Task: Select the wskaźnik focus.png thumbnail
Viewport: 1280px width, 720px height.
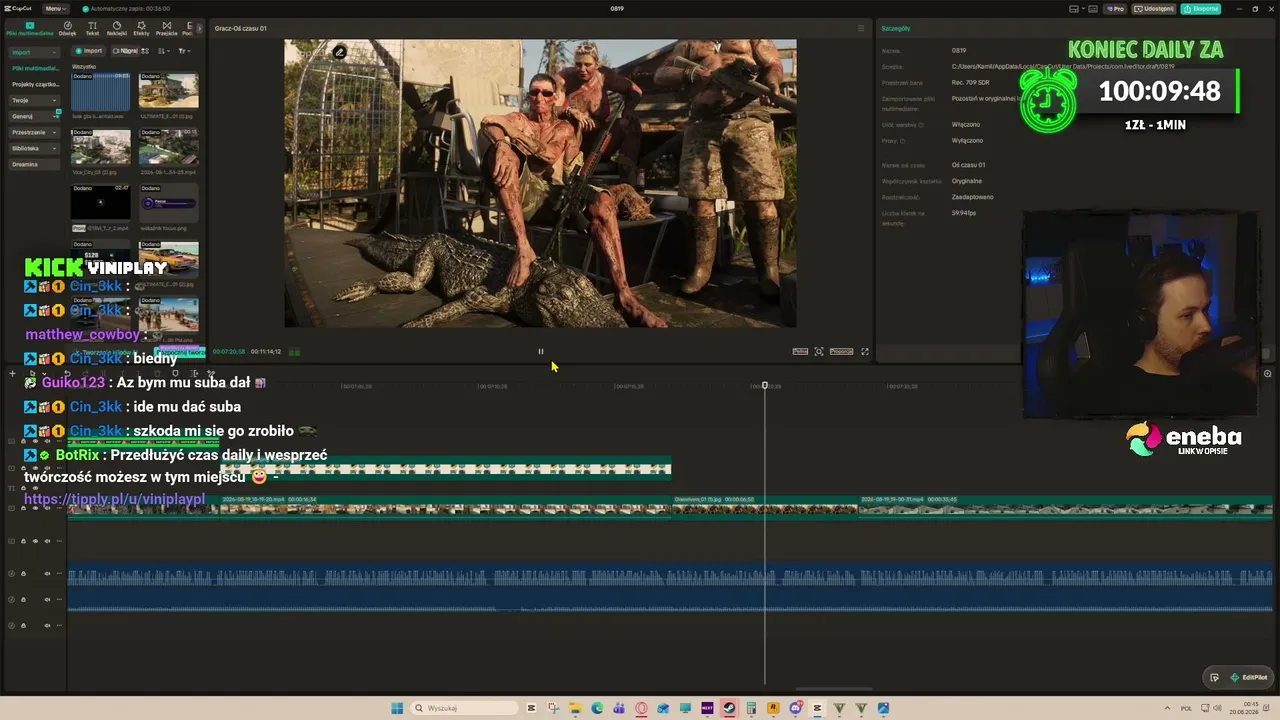Action: click(x=168, y=203)
